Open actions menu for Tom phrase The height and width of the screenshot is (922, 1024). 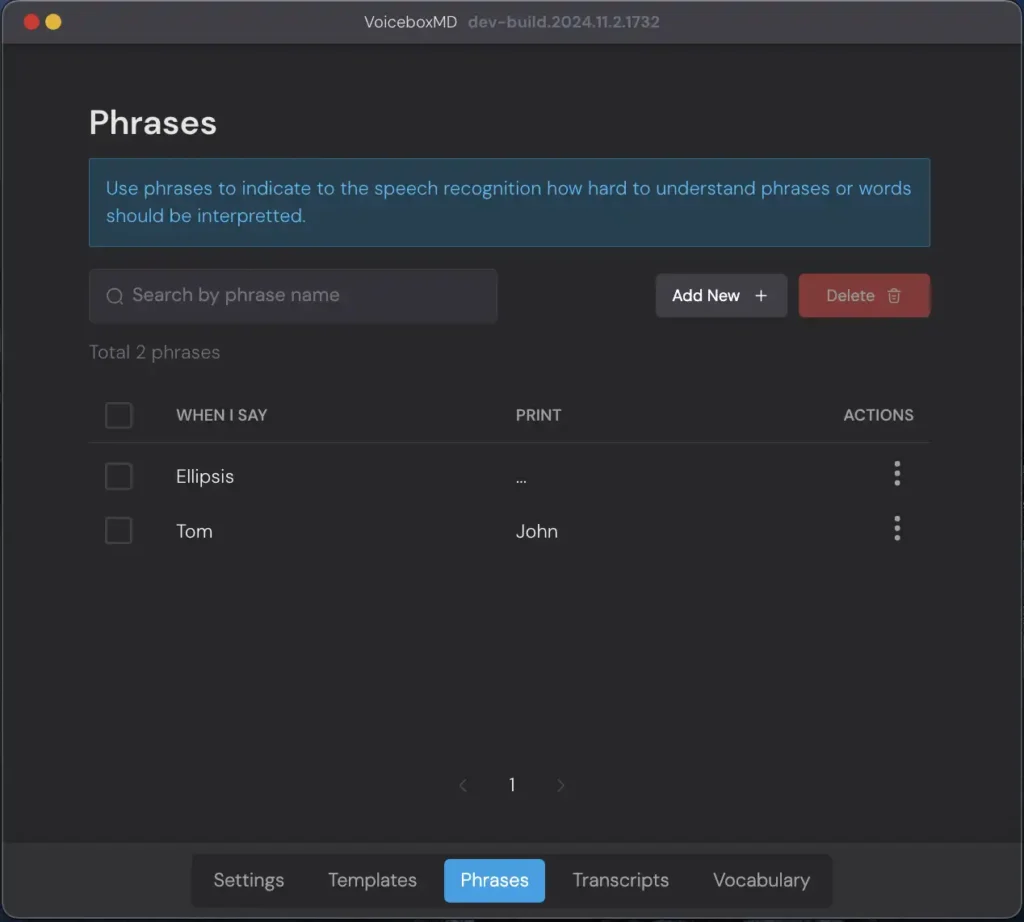click(x=897, y=529)
